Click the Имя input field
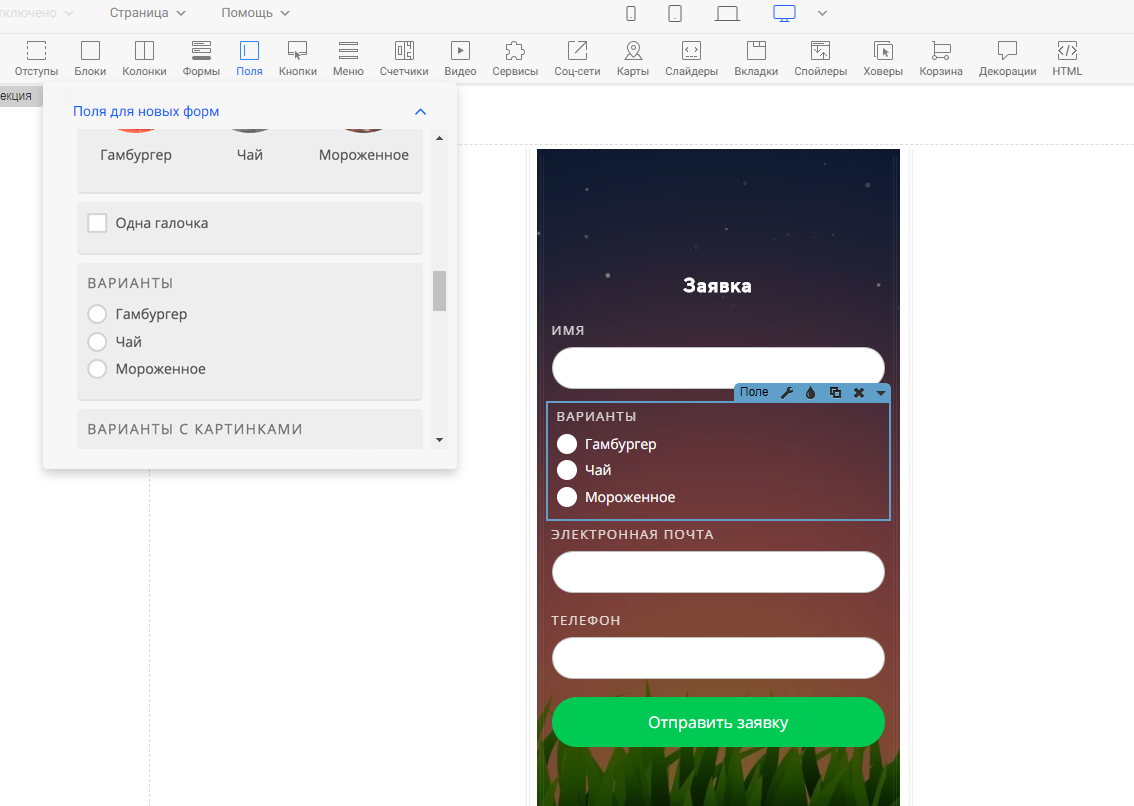The image size is (1134, 806). (718, 368)
